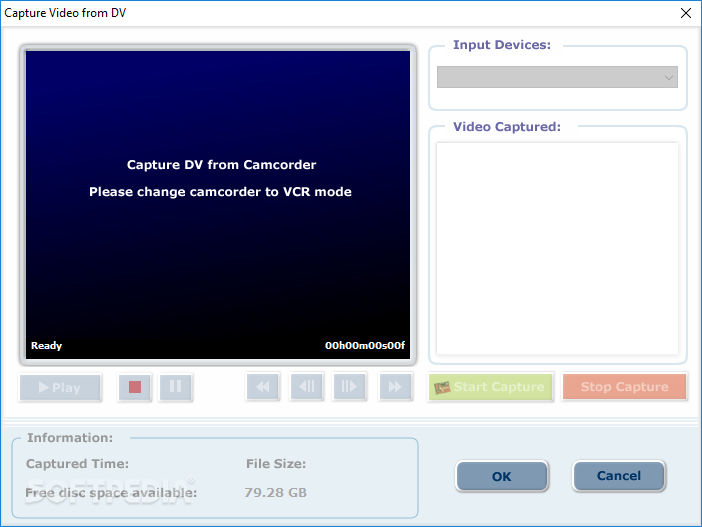Viewport: 702px width, 527px height.
Task: Click 'Capture DV from Camcorder' text
Action: [x=222, y=165]
